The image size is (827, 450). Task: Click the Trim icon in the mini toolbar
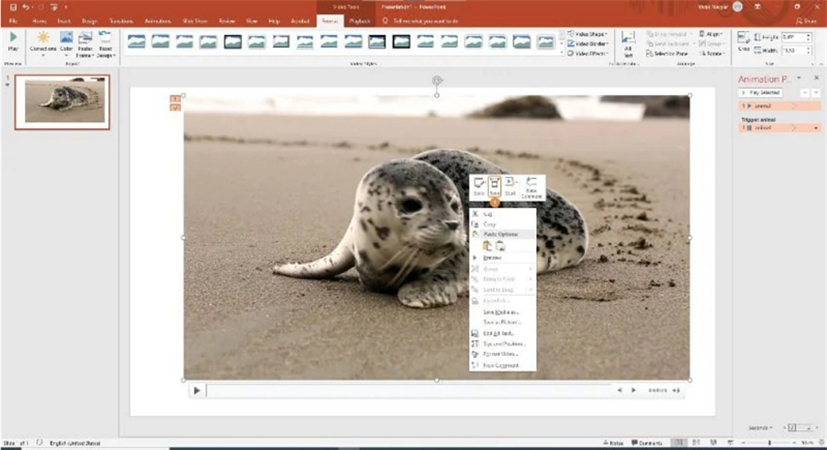(x=495, y=186)
